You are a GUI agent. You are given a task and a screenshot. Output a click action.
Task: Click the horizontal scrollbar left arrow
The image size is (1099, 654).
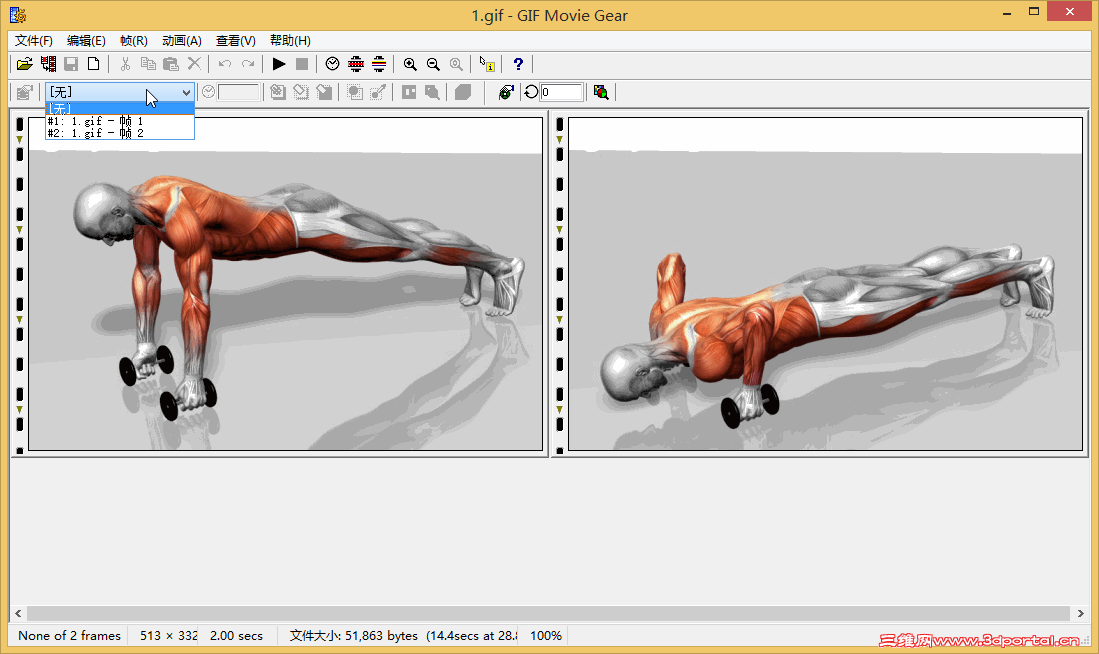18,613
